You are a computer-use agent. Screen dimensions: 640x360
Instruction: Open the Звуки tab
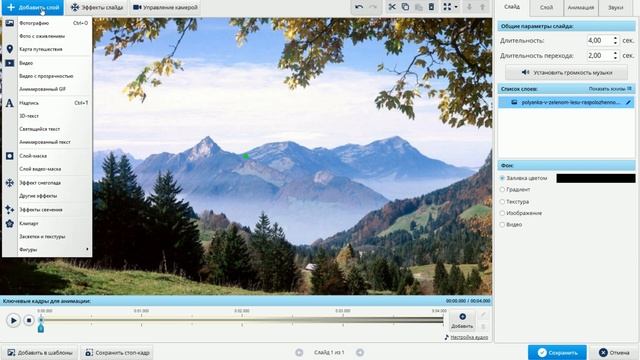tap(616, 7)
